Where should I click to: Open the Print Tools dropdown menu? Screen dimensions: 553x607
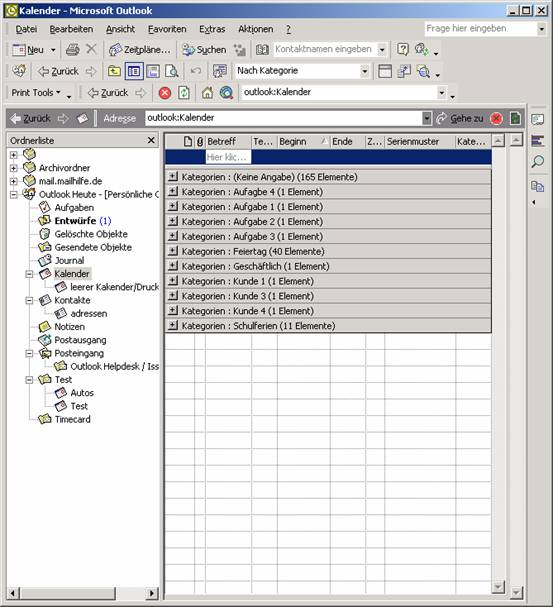tap(36, 93)
